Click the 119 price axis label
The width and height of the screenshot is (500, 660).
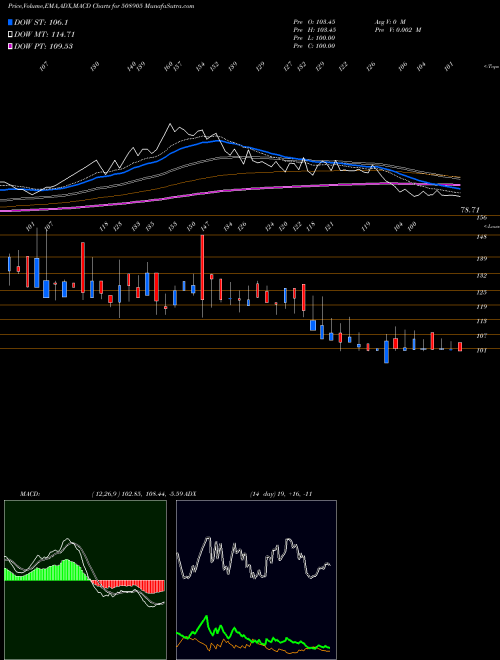482,307
